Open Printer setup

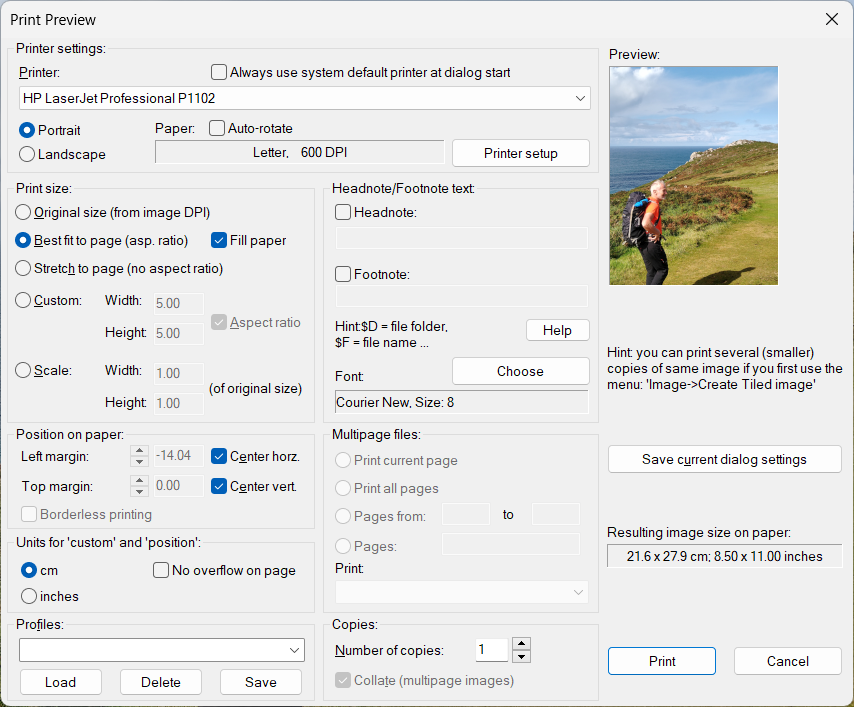(521, 153)
